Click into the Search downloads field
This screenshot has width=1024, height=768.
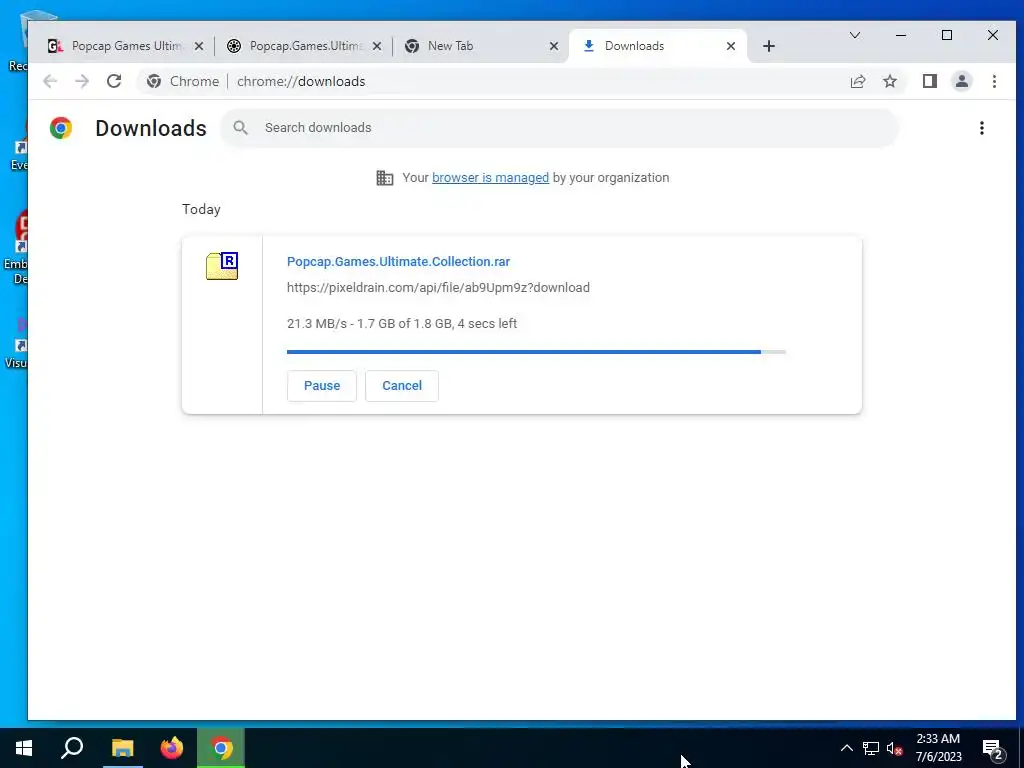[x=560, y=128]
